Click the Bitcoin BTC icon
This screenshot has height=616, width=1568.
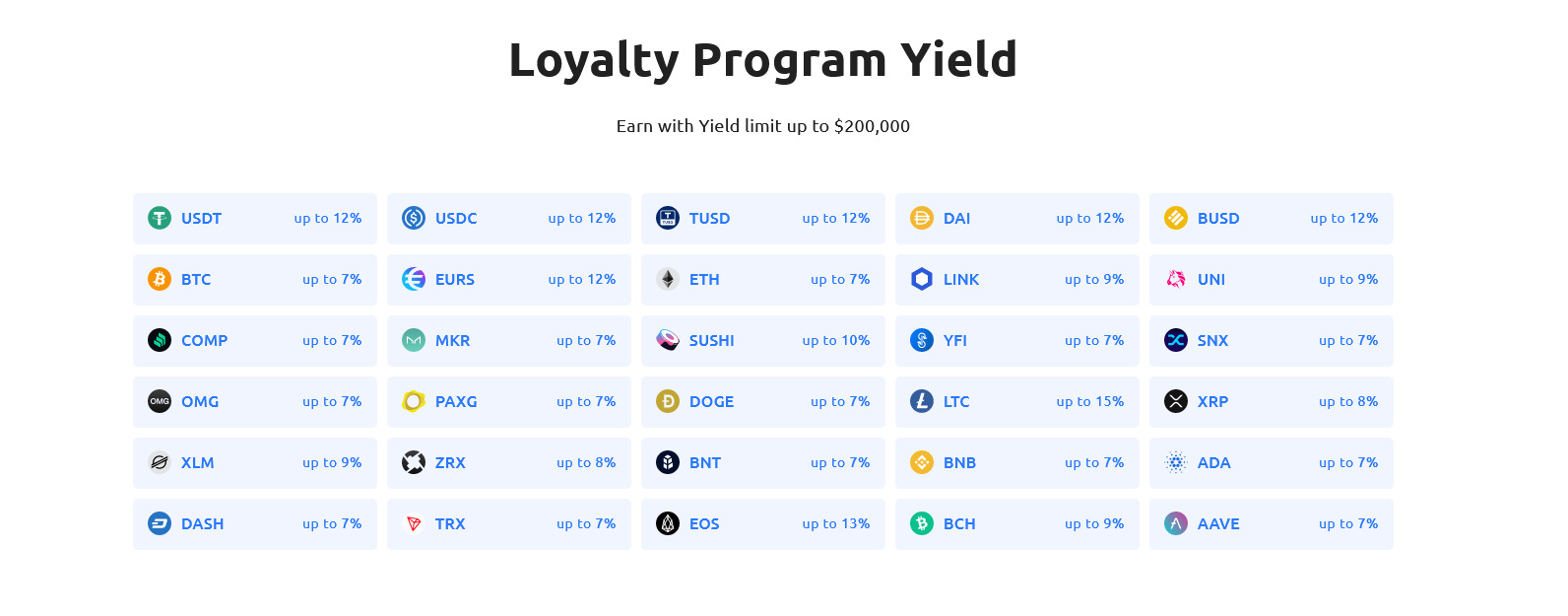pos(160,279)
